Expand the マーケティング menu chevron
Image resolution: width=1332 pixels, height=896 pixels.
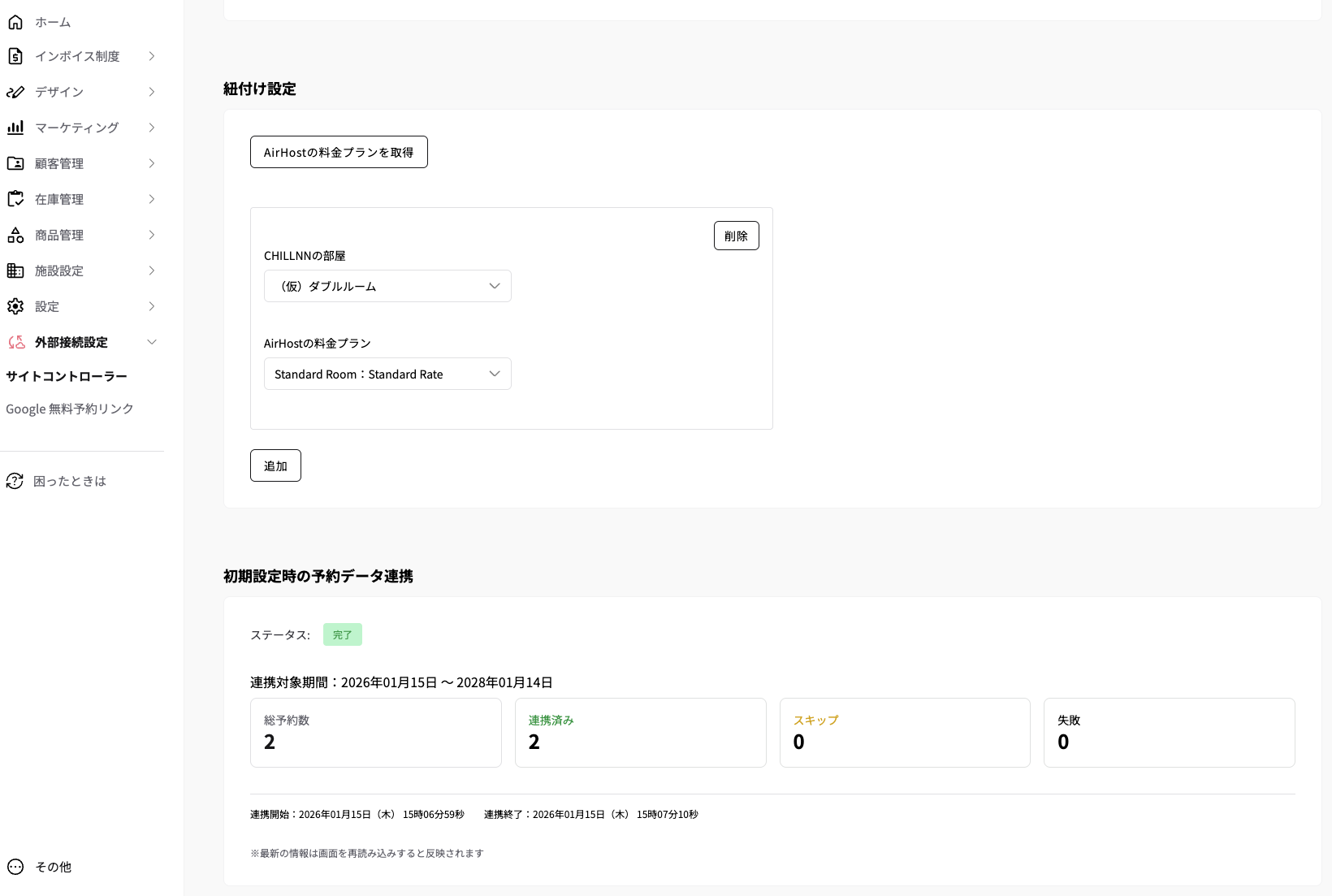(152, 128)
